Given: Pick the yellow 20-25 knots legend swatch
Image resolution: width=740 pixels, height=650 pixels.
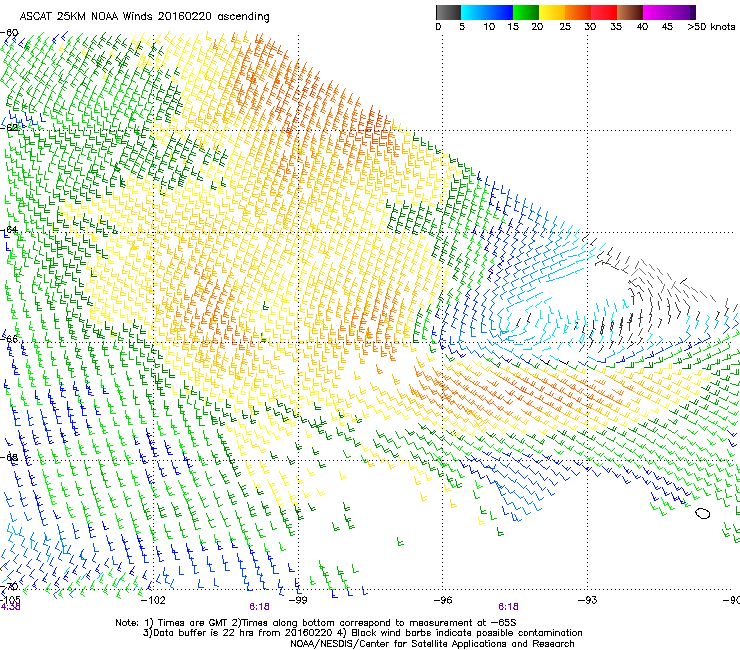Looking at the screenshot, I should coord(552,12).
